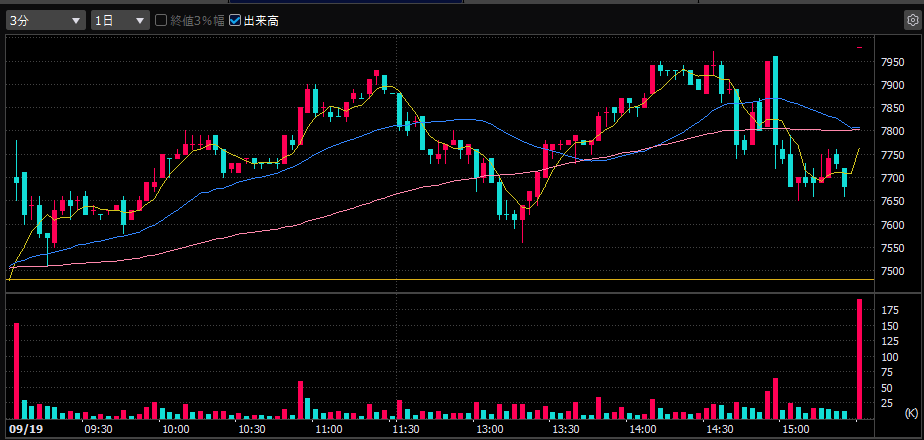Click the 7650 price axis label
The height and width of the screenshot is (440, 924).
tap(893, 201)
